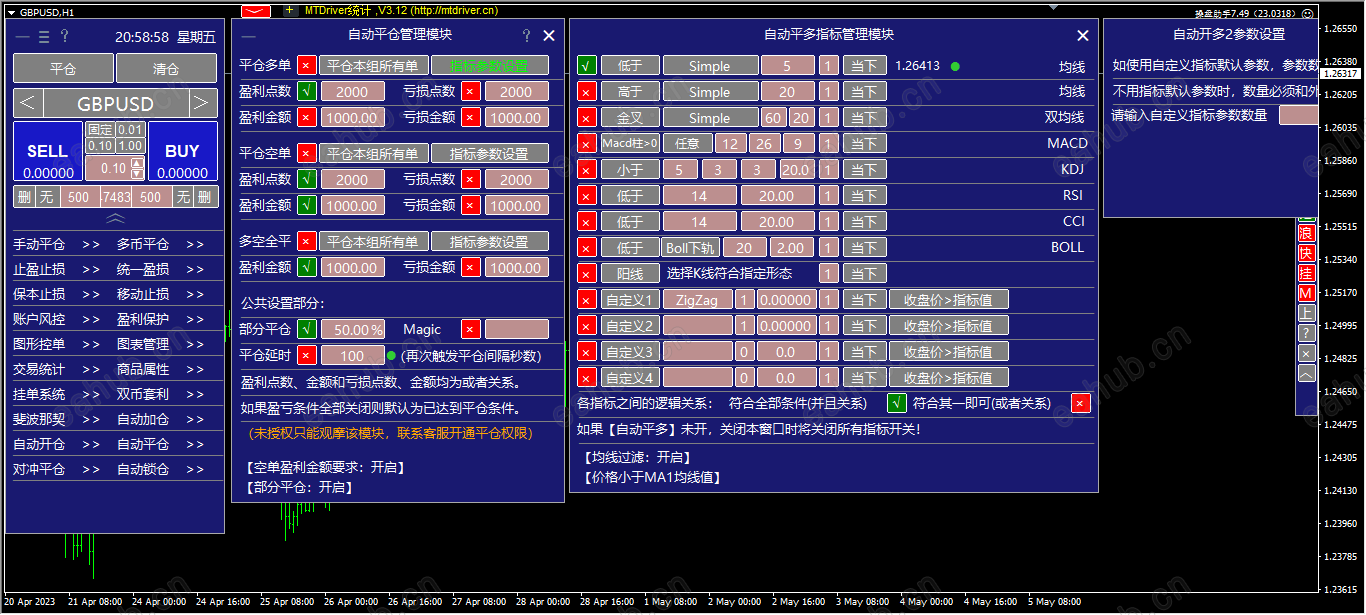Decrease lot size with the down stepper arrow
Screen dimensions: 1366x615
[138, 174]
